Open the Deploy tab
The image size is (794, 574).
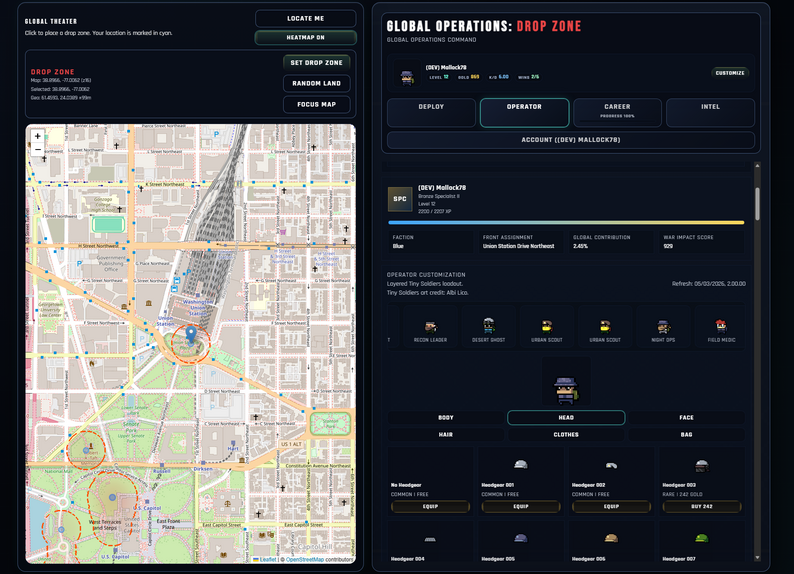tap(431, 112)
